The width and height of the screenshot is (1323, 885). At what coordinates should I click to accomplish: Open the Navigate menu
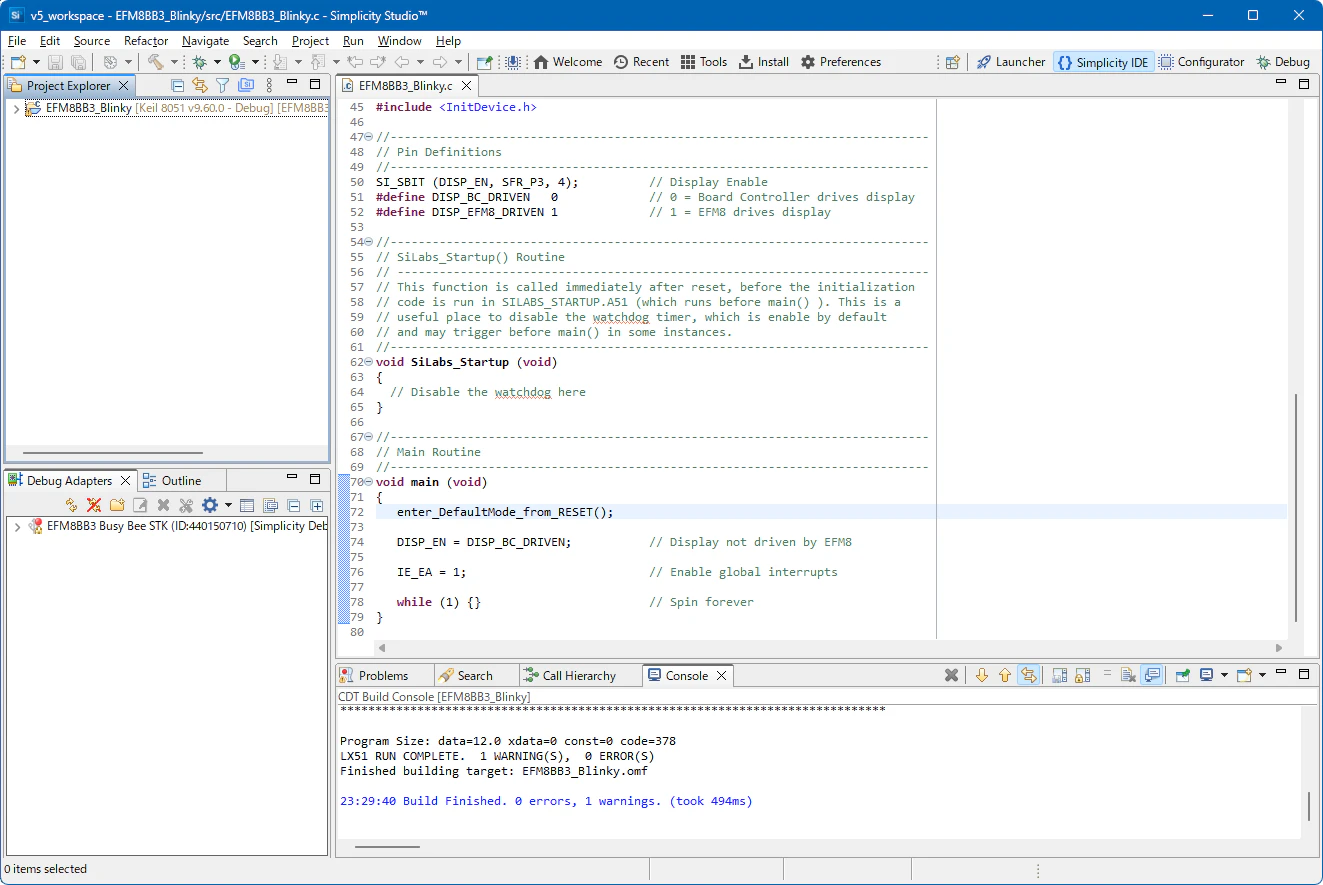click(x=206, y=41)
